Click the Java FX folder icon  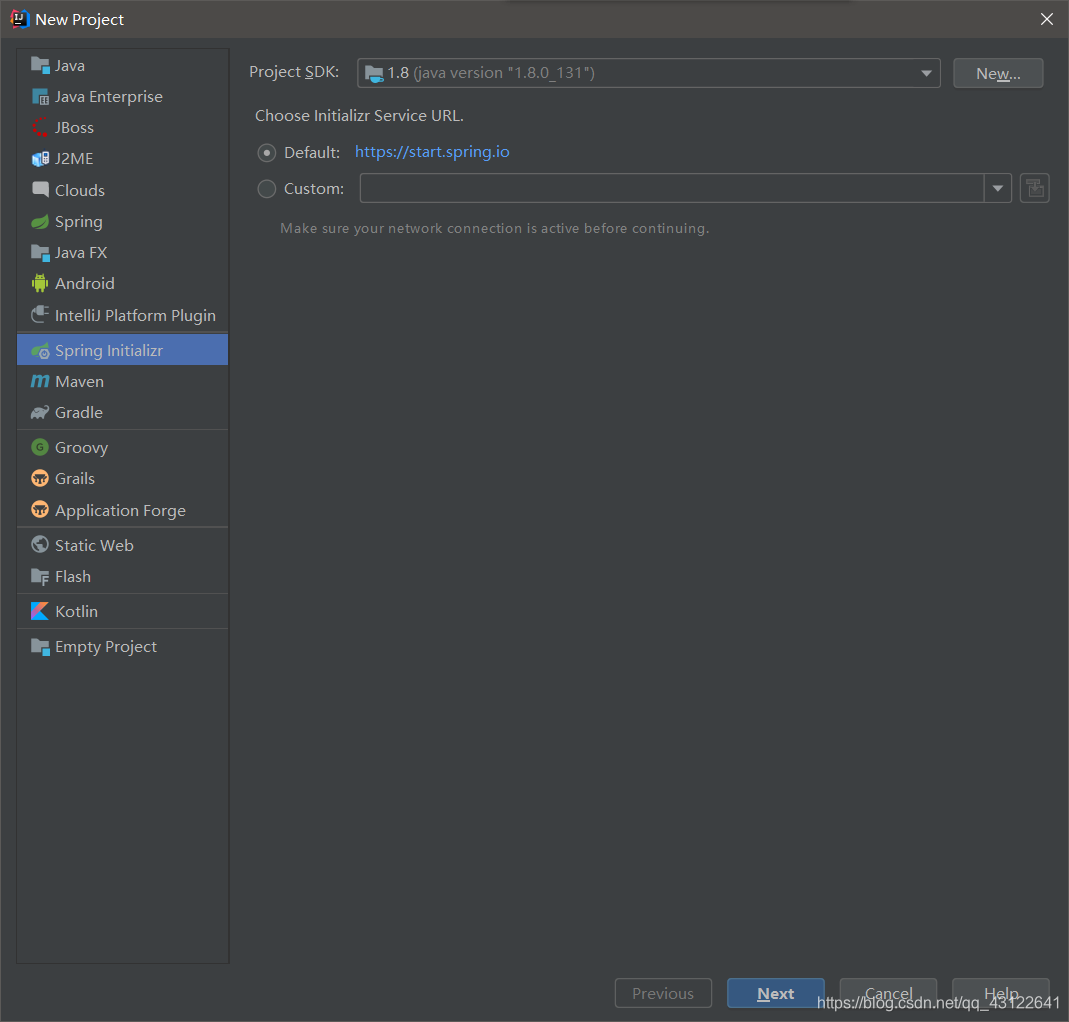click(x=40, y=253)
